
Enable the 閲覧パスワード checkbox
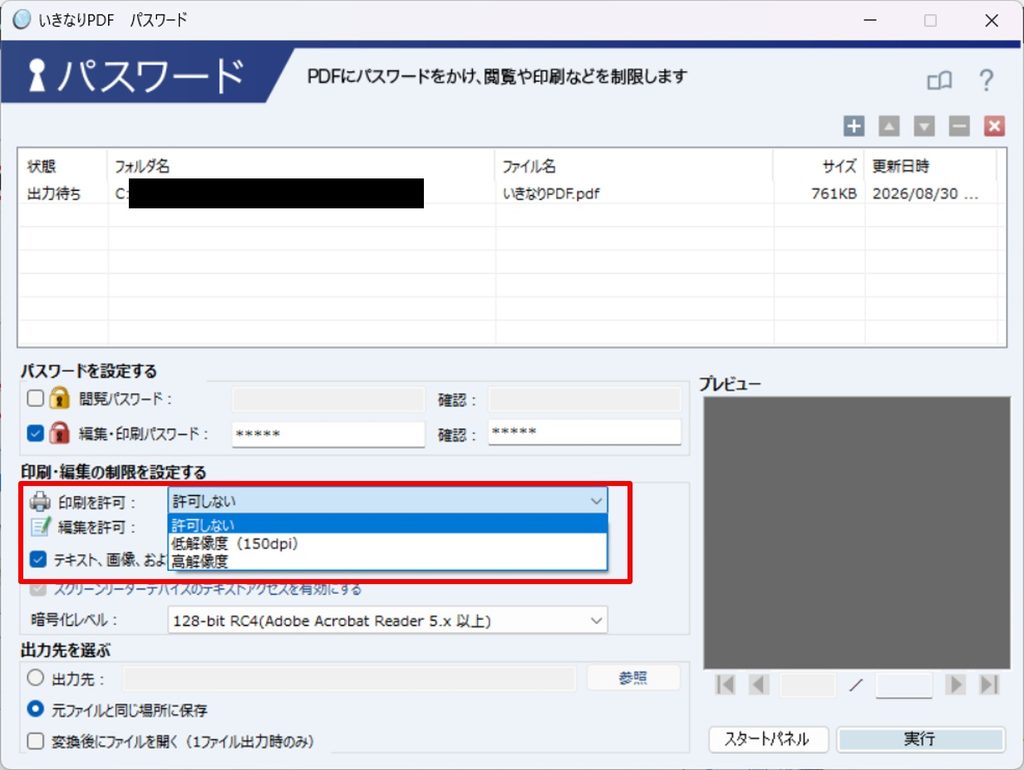[x=35, y=398]
